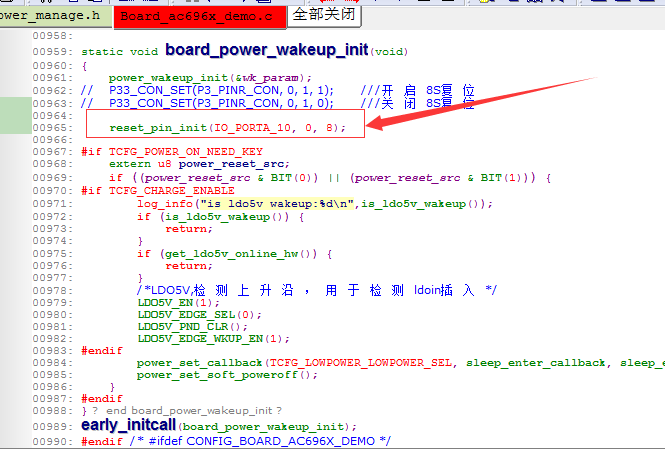Click the #endif on line 00983

coord(102,351)
